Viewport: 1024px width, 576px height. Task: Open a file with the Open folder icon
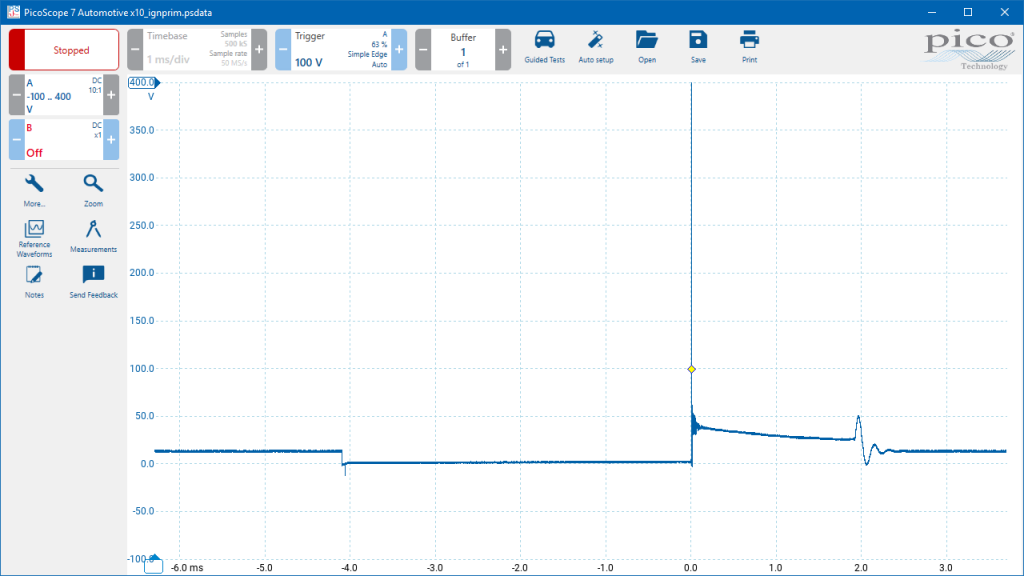647,47
